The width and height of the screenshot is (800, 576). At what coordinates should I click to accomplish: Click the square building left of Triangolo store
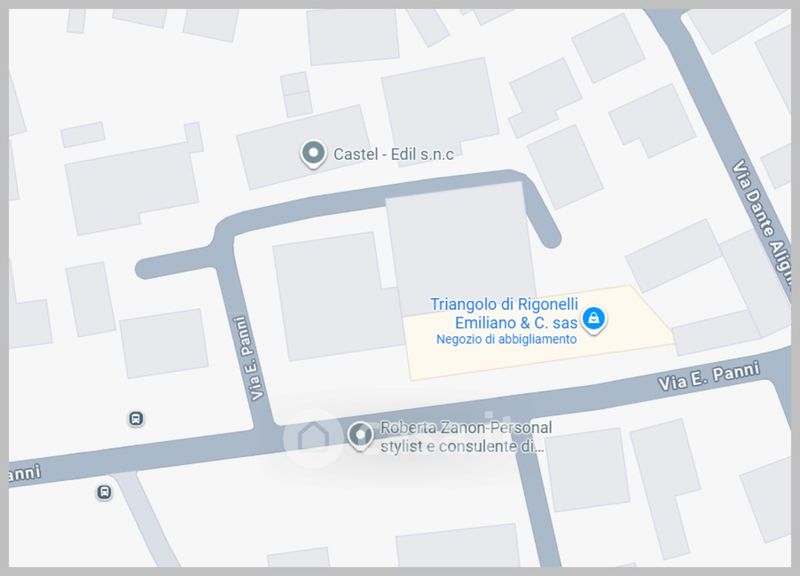pos(336,296)
